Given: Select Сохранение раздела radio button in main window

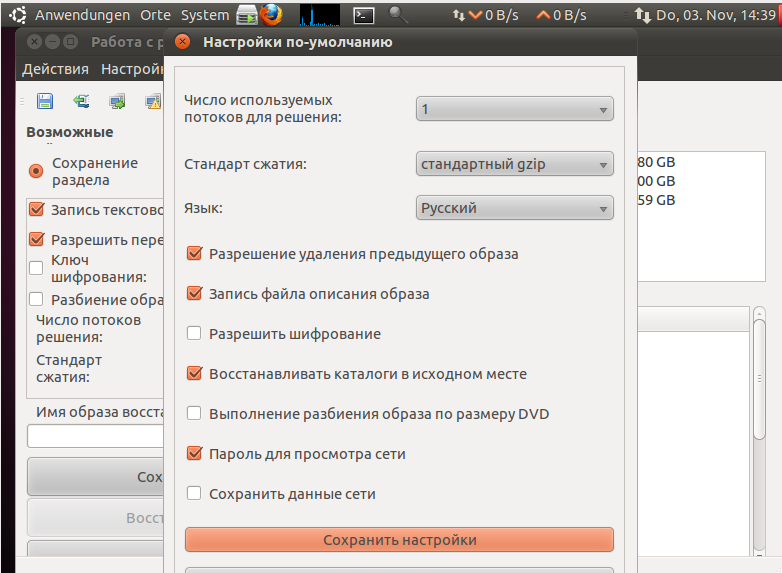Looking at the screenshot, I should 36,171.
